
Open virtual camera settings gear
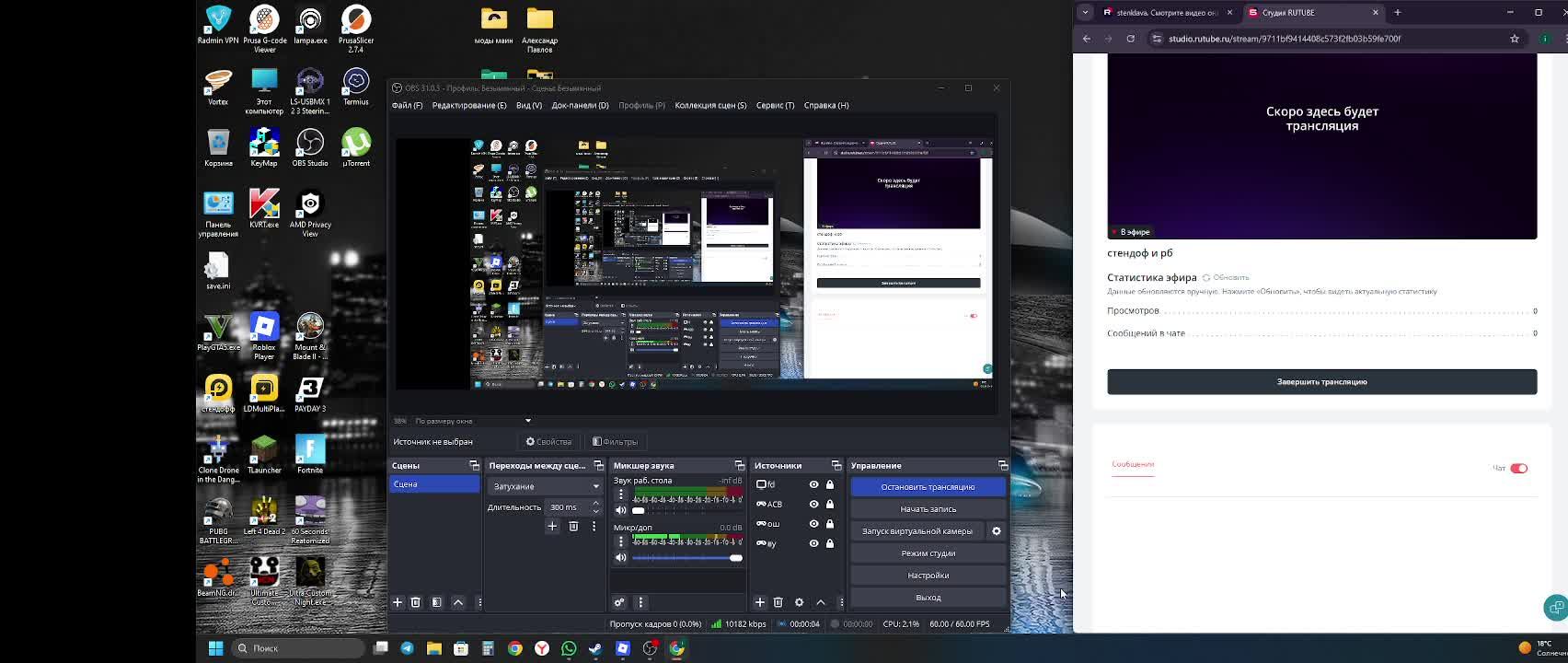(996, 531)
